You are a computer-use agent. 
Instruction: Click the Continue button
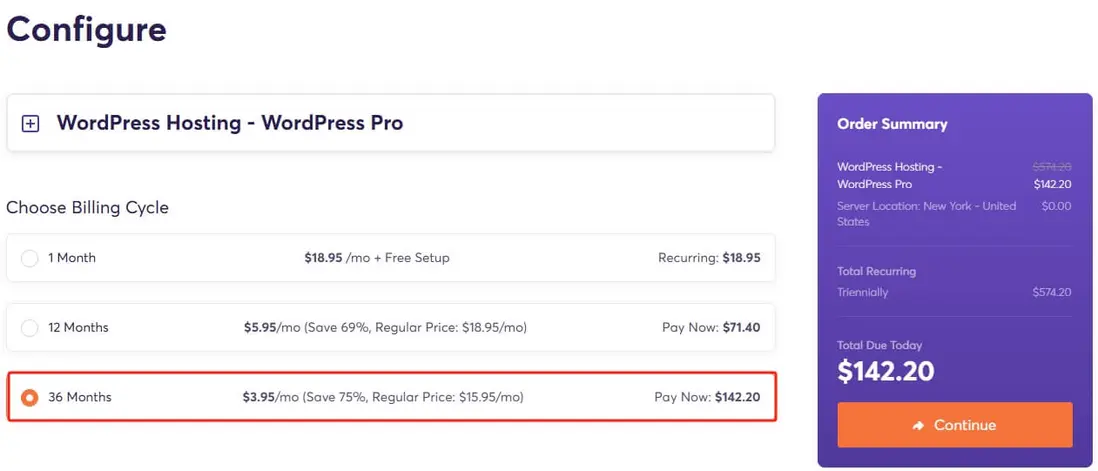pos(954,425)
